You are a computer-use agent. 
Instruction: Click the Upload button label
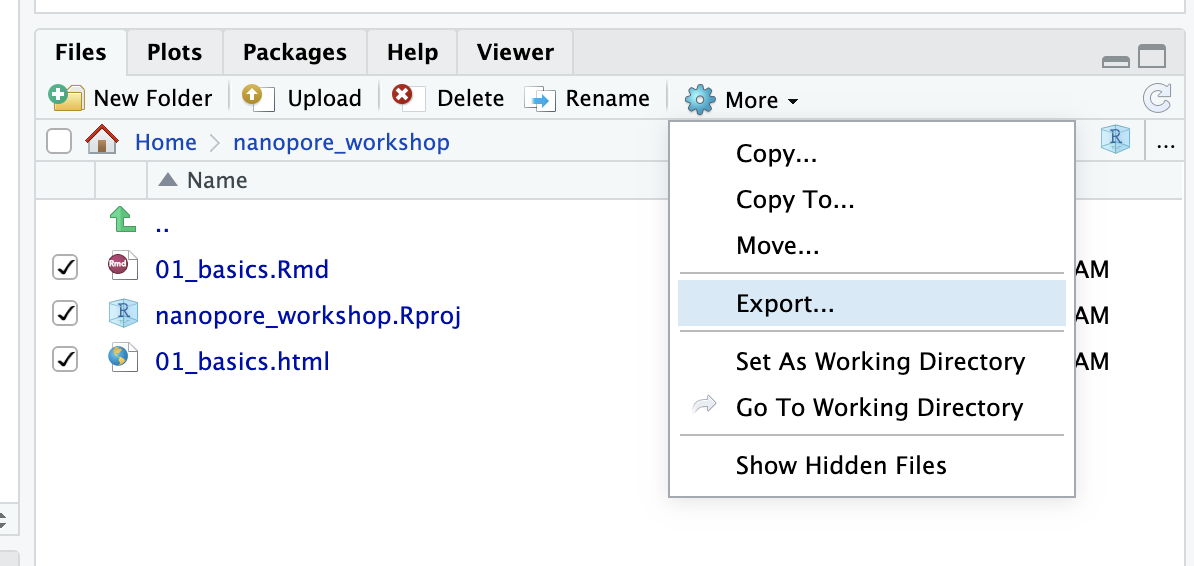click(x=324, y=98)
